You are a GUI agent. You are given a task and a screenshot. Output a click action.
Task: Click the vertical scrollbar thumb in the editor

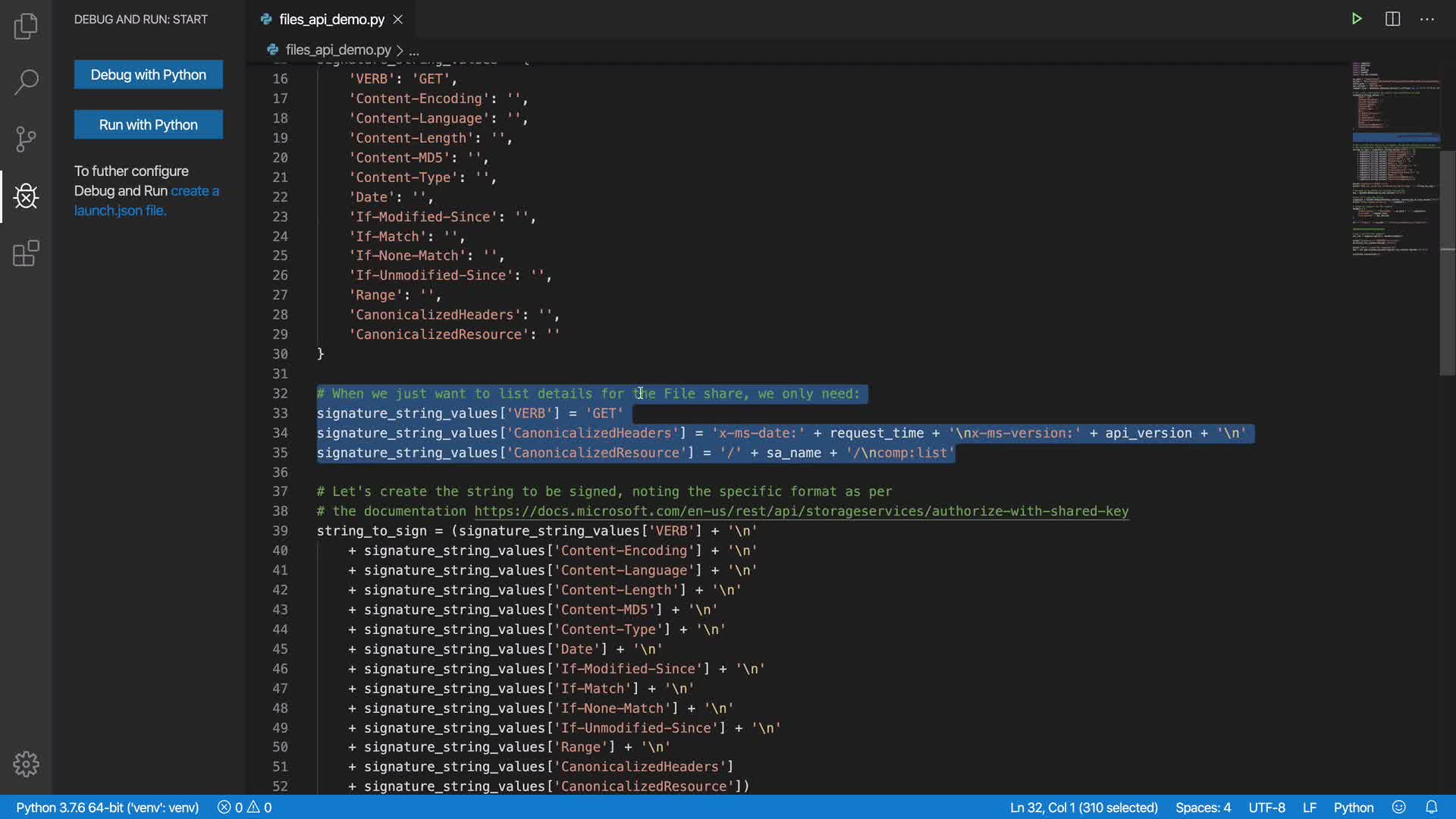pos(1447,262)
